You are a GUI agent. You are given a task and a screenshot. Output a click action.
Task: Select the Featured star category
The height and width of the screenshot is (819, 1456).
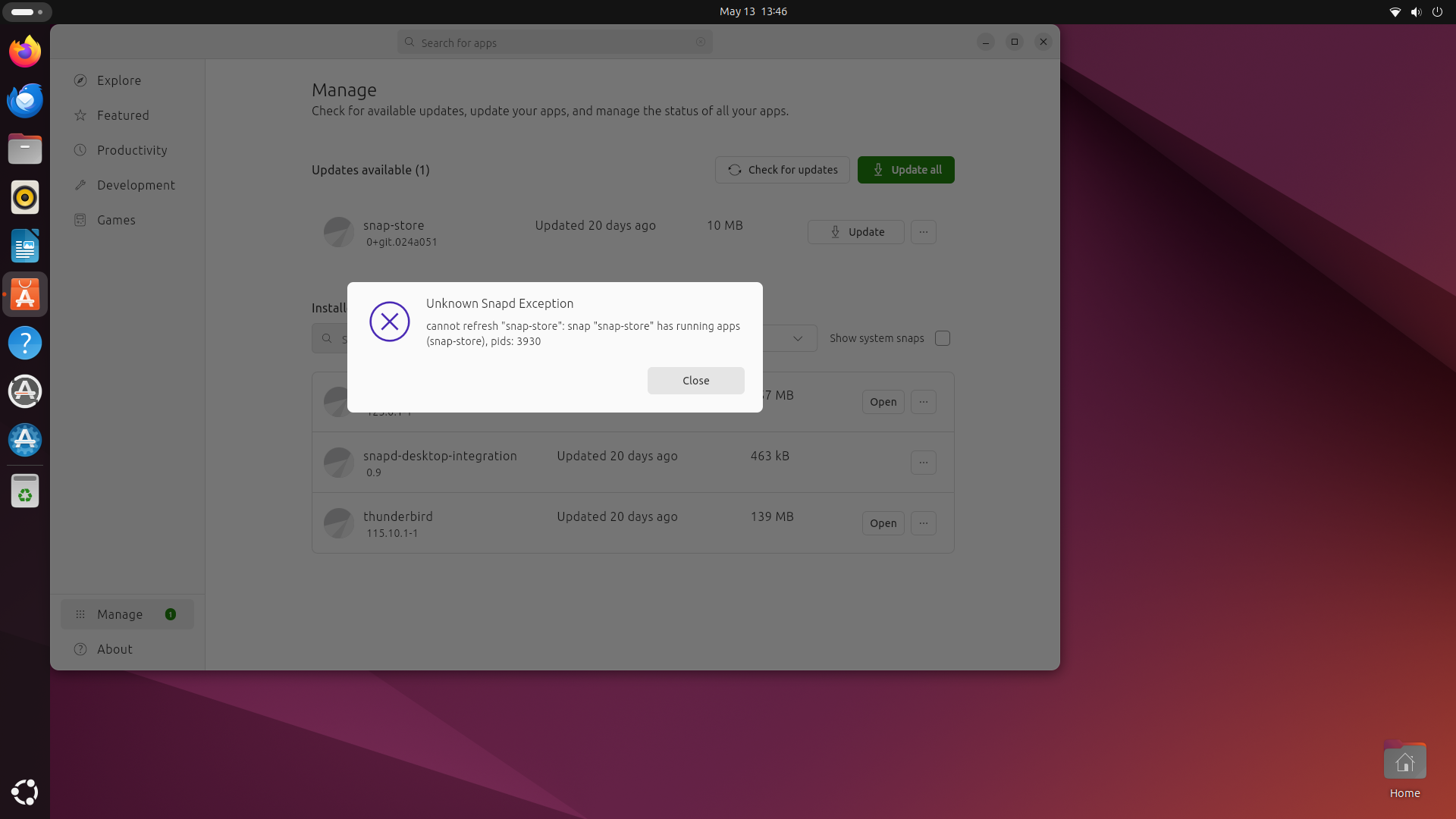(x=122, y=115)
